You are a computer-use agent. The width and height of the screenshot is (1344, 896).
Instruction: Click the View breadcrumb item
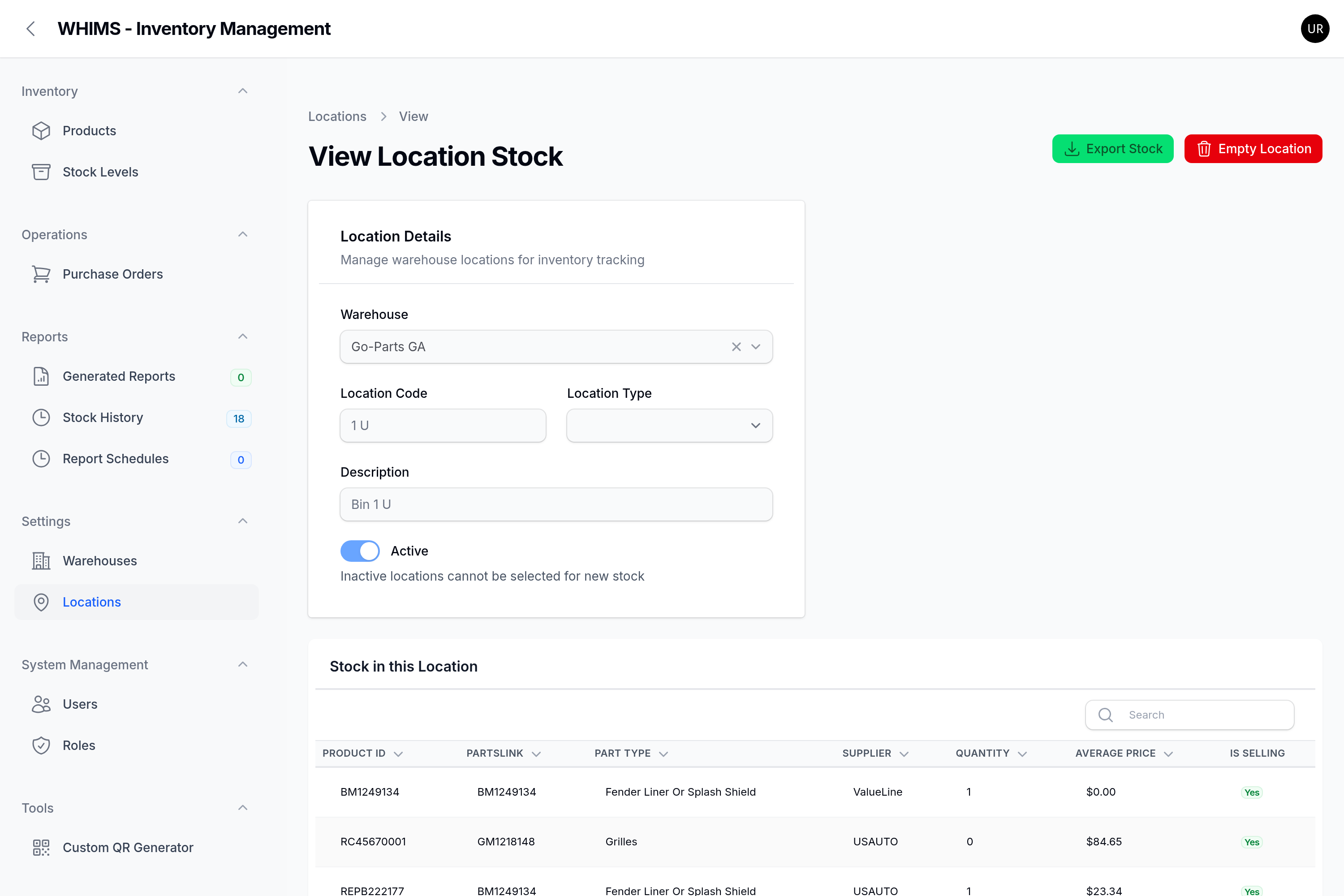413,116
